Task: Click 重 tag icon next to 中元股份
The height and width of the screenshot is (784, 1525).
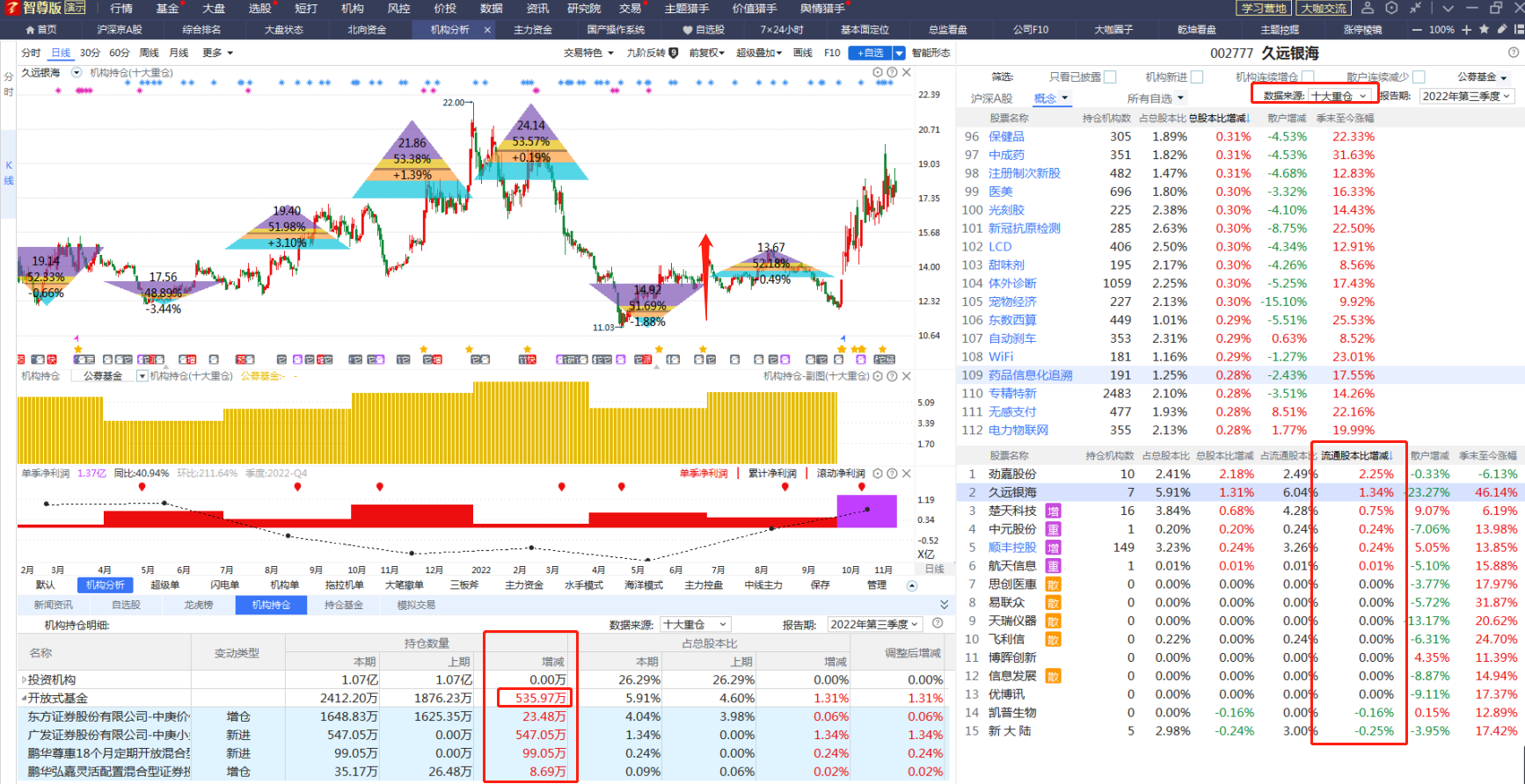Action: 1053,529
